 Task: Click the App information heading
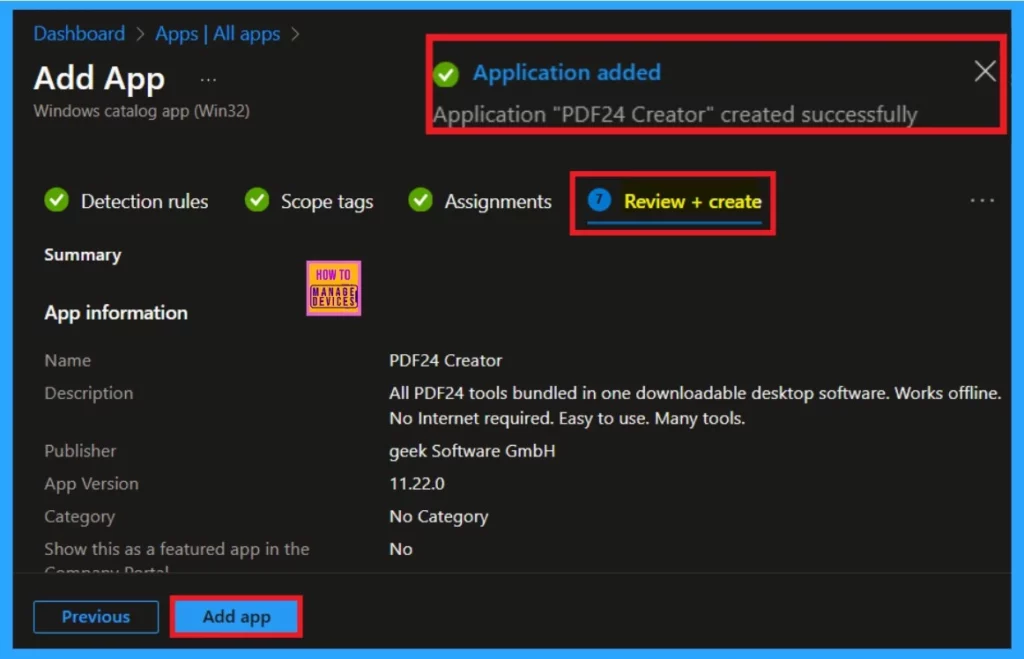[116, 313]
